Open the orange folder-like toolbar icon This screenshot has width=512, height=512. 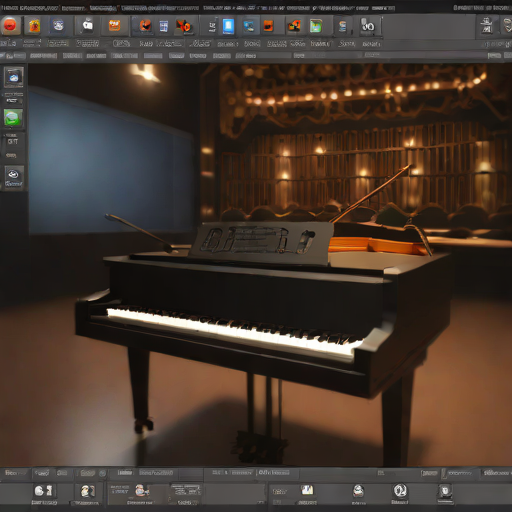tap(114, 25)
